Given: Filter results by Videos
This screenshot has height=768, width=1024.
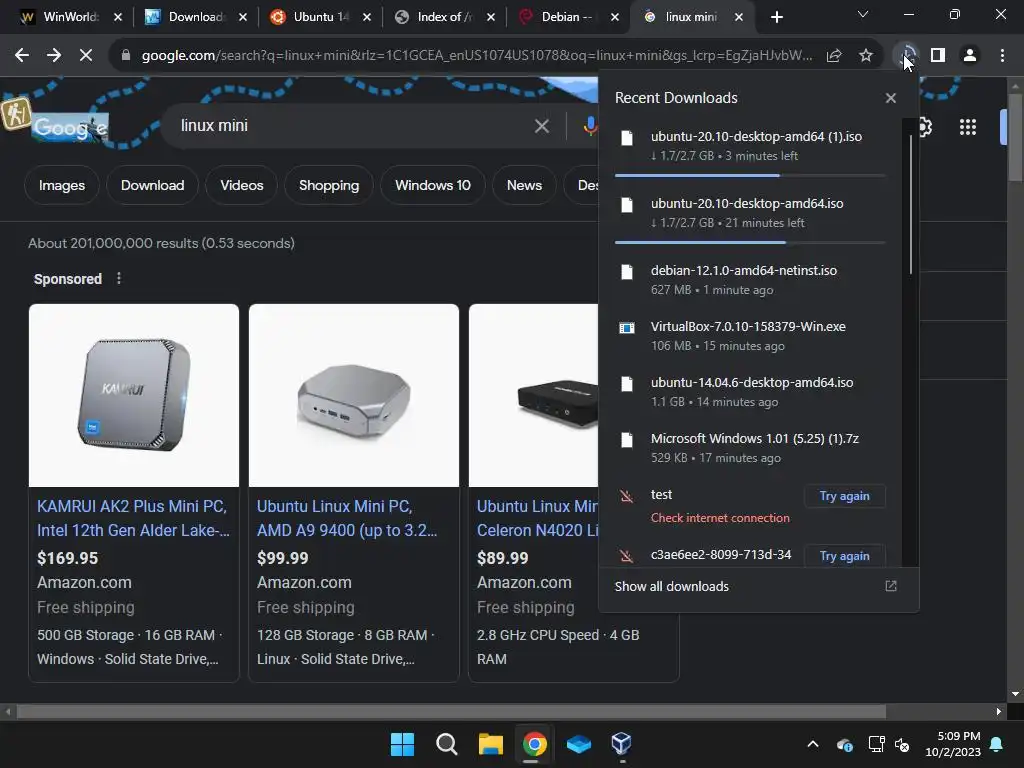Looking at the screenshot, I should [242, 185].
